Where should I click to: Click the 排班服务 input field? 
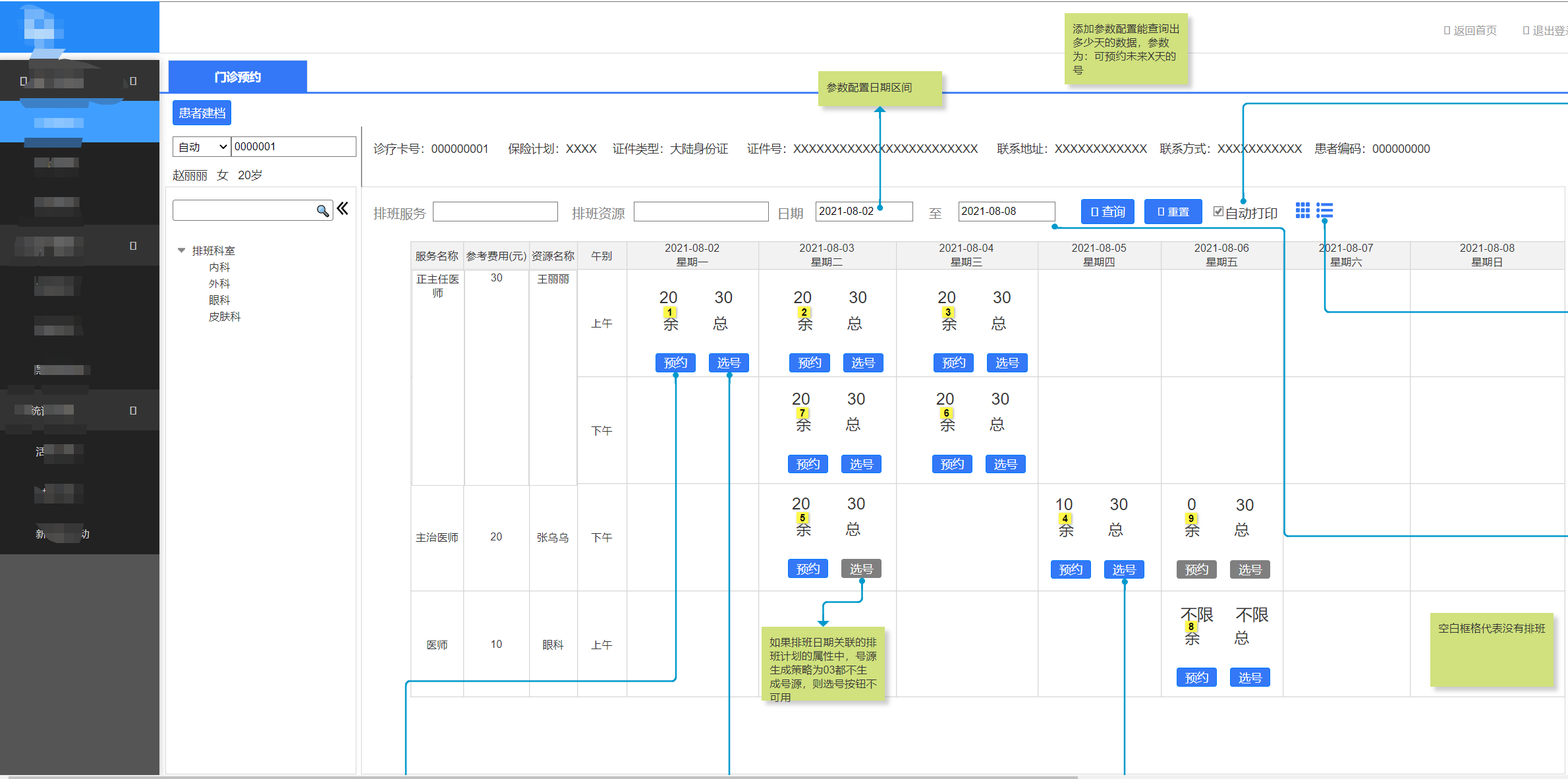(x=495, y=212)
